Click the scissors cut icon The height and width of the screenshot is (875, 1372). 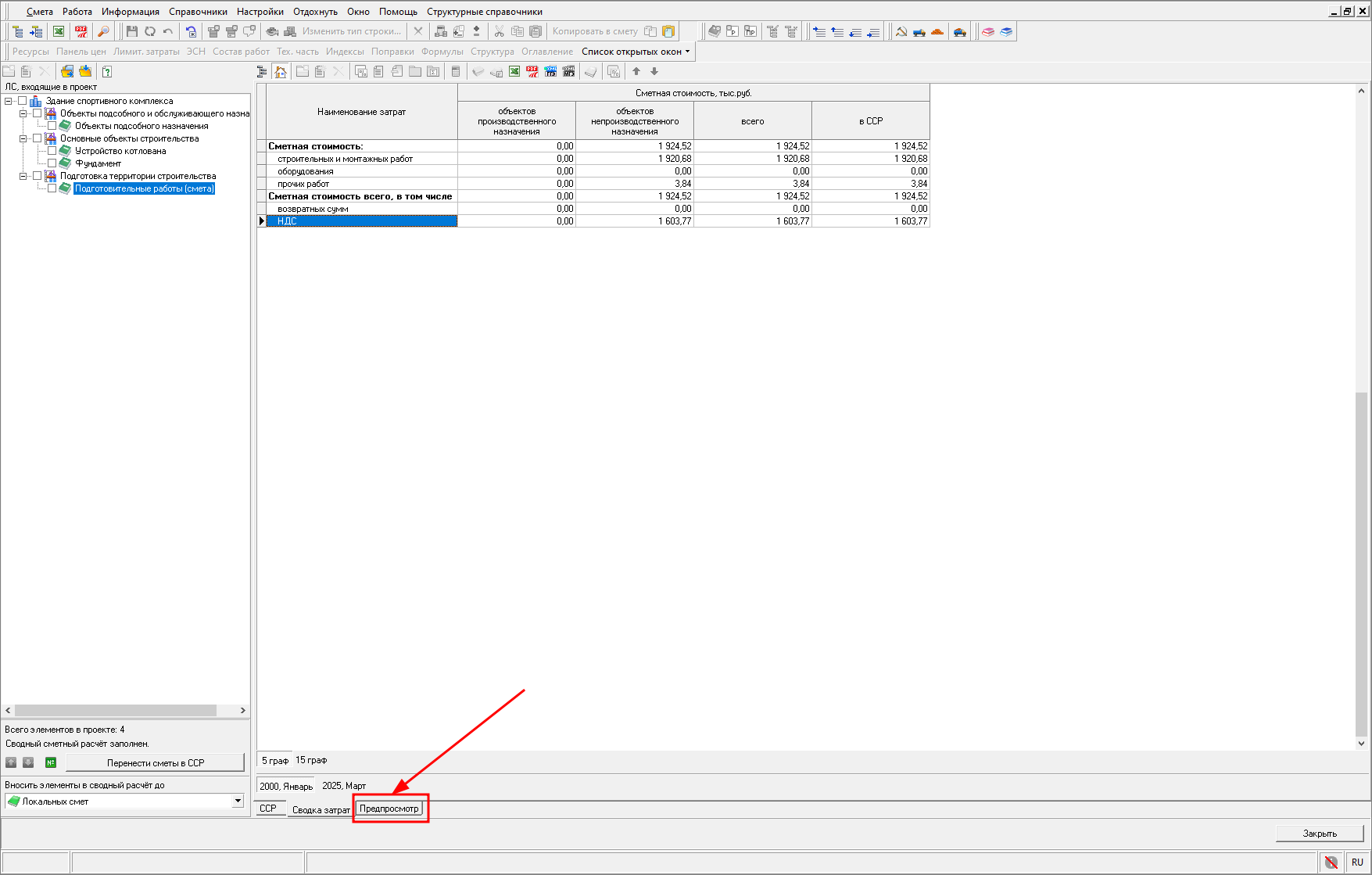click(x=499, y=31)
